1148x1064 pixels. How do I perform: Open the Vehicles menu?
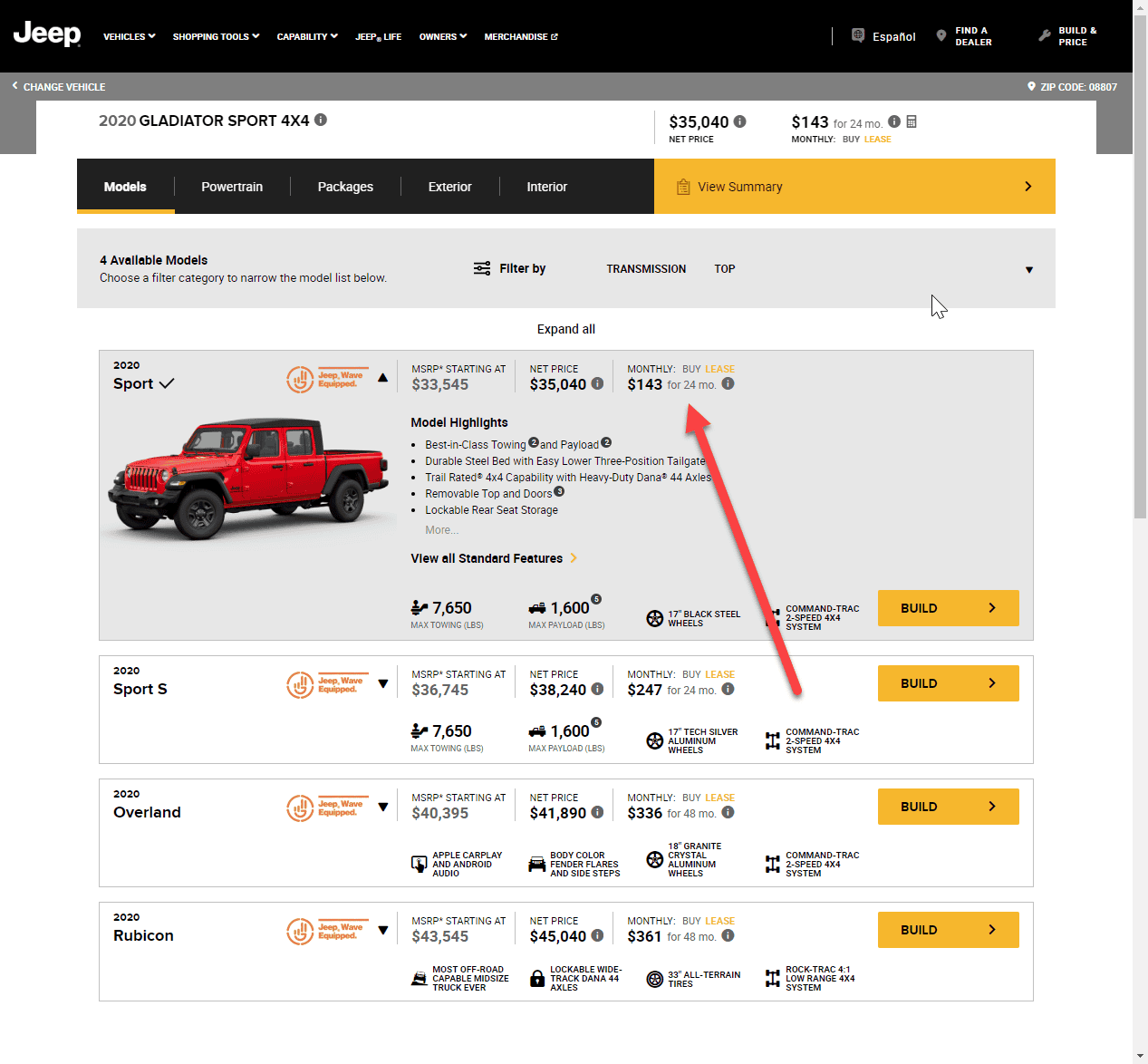click(x=130, y=36)
